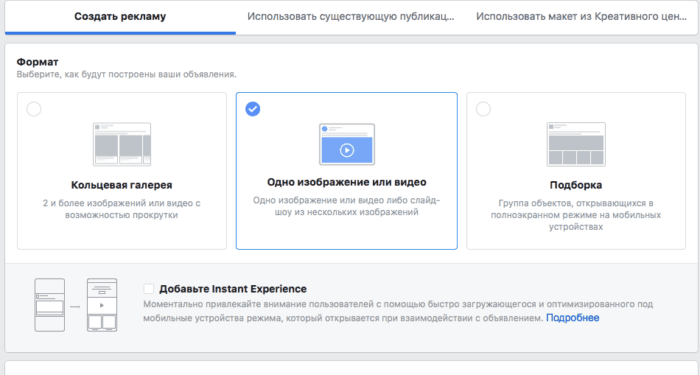Click the слайд-шоу из нескольких изображений description
Image resolution: width=700 pixels, height=375 pixels.
[347, 206]
